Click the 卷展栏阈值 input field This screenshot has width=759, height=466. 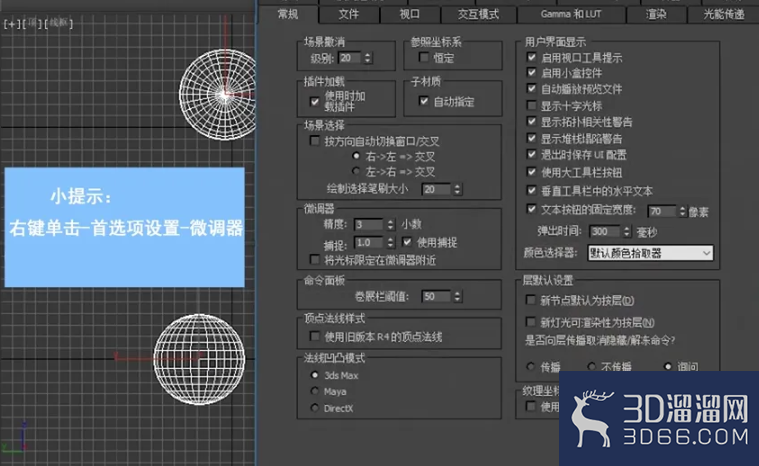pyautogui.click(x=436, y=297)
